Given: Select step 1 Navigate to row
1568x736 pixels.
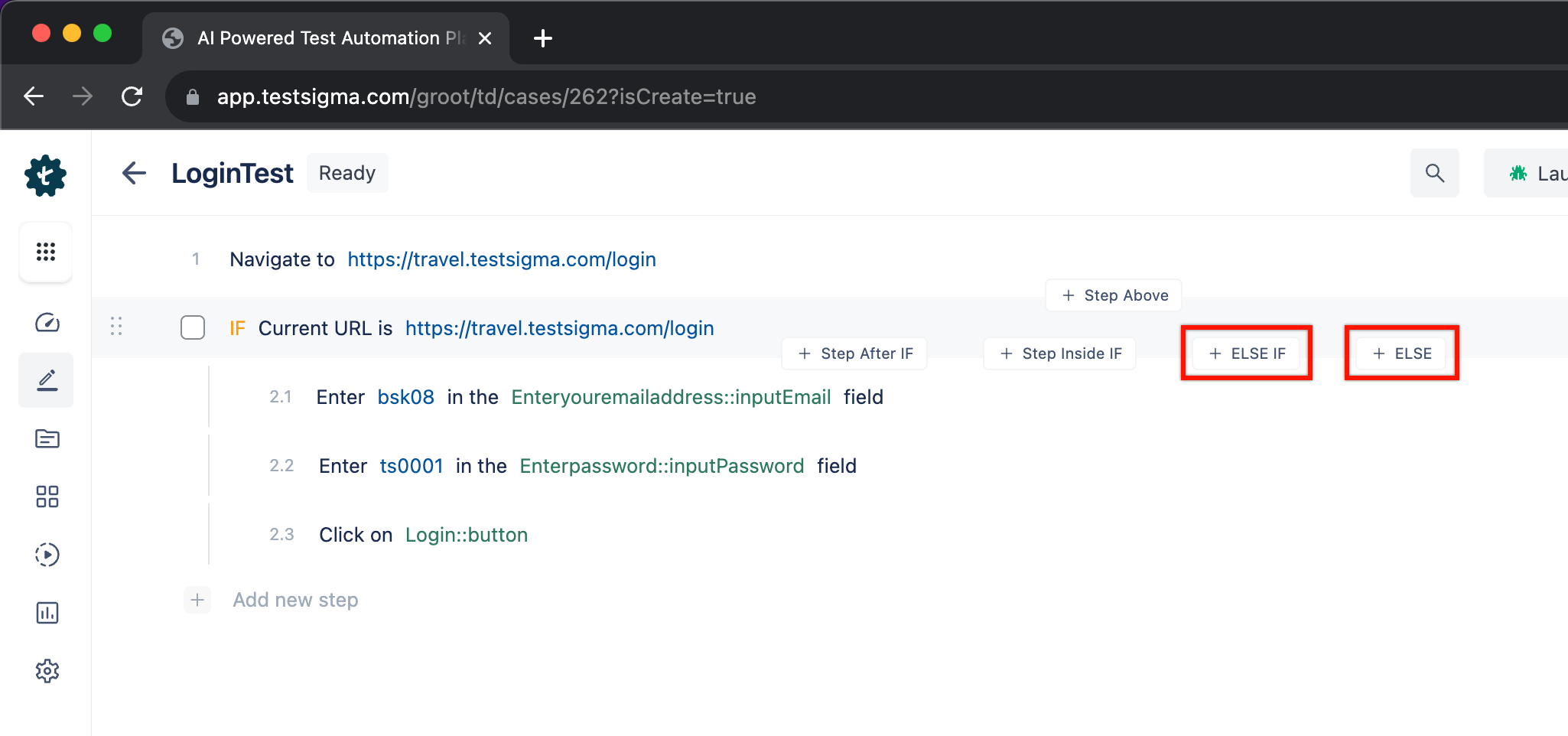Looking at the screenshot, I should point(830,259).
